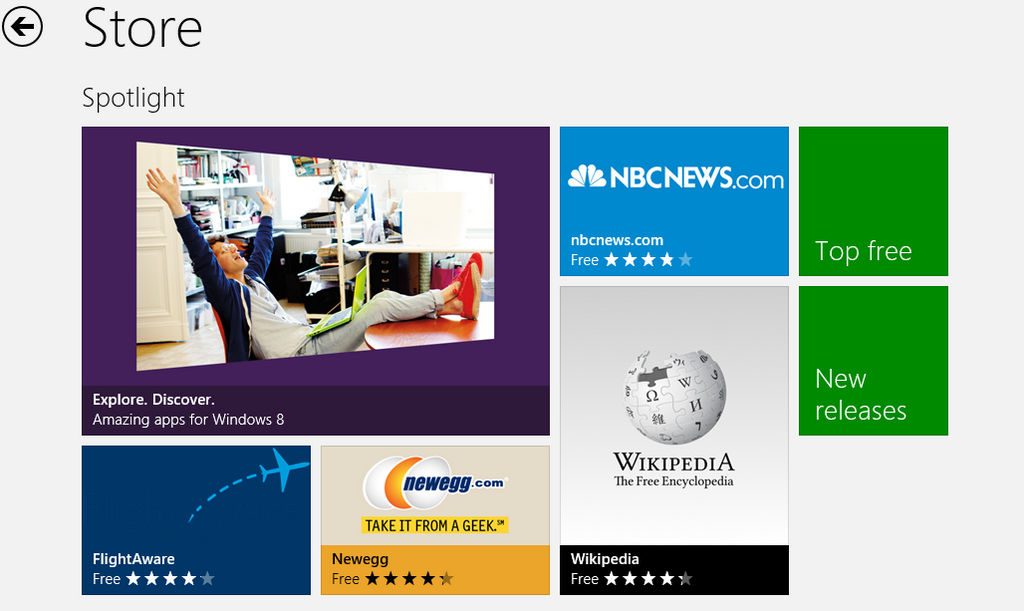Click the Wikipedia app name in black bar
This screenshot has width=1024, height=611.
[x=604, y=559]
